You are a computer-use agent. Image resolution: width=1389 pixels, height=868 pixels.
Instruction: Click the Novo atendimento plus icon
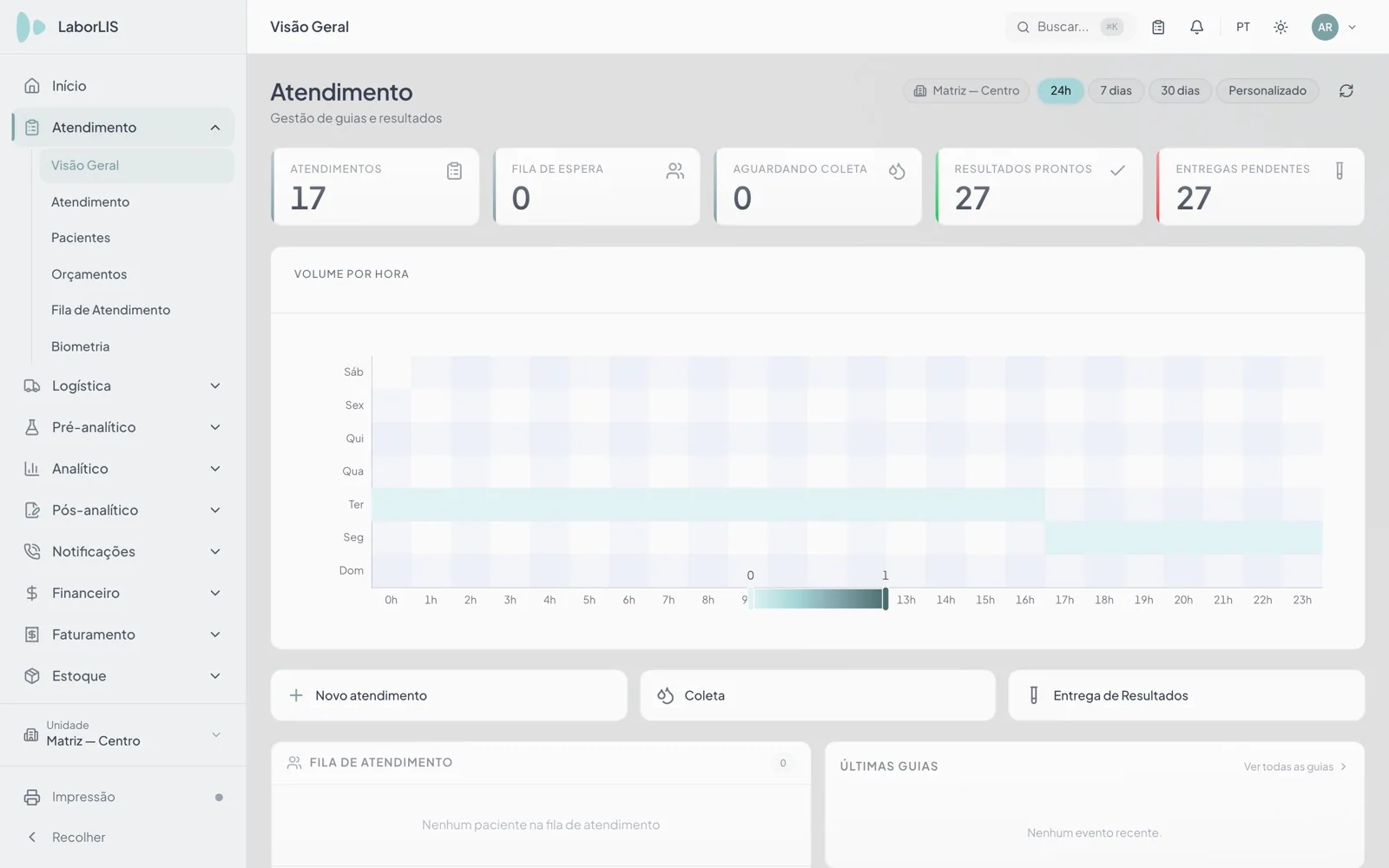tap(296, 695)
